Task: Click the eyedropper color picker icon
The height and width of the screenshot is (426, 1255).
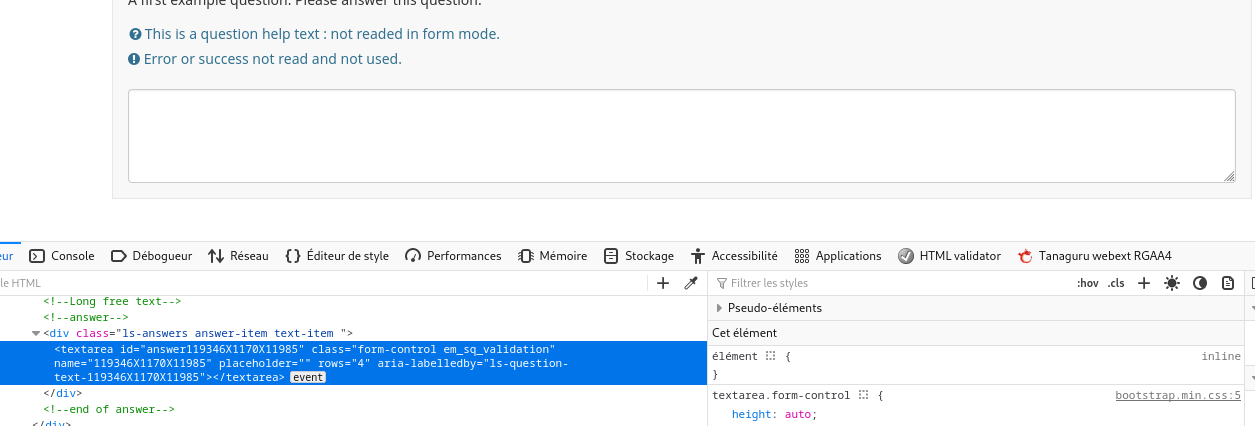Action: coord(690,284)
